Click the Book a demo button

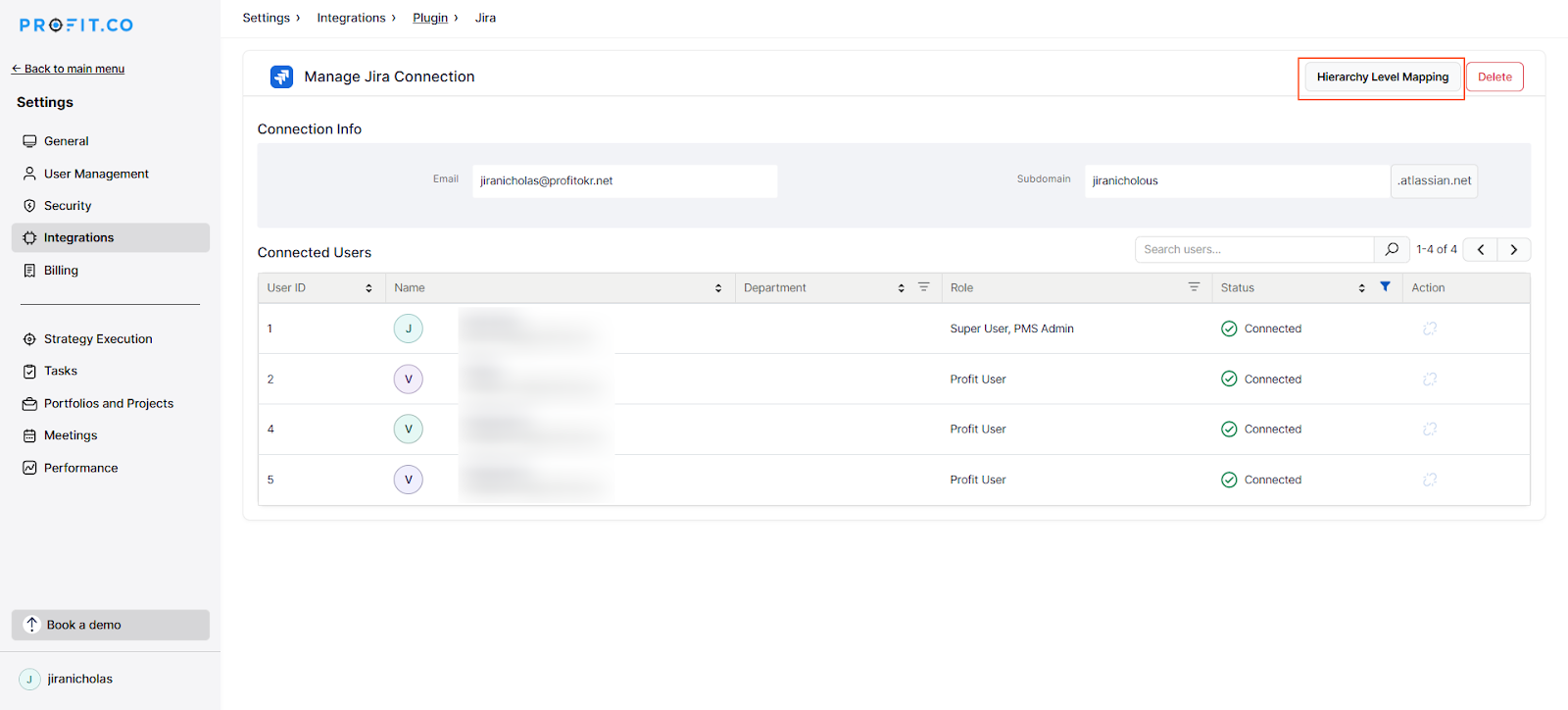point(111,625)
